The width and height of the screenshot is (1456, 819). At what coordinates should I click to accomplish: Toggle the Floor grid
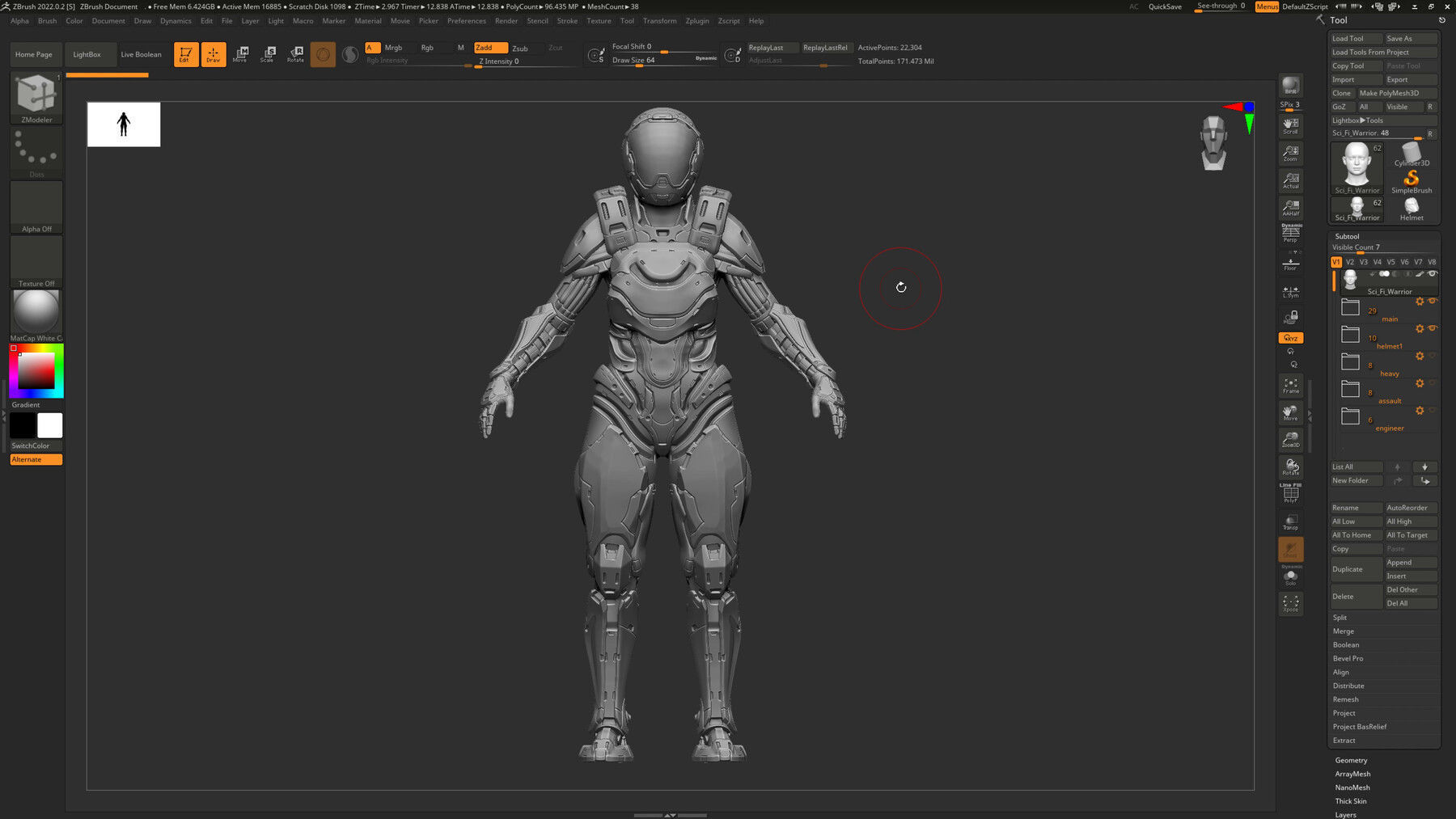click(1290, 263)
